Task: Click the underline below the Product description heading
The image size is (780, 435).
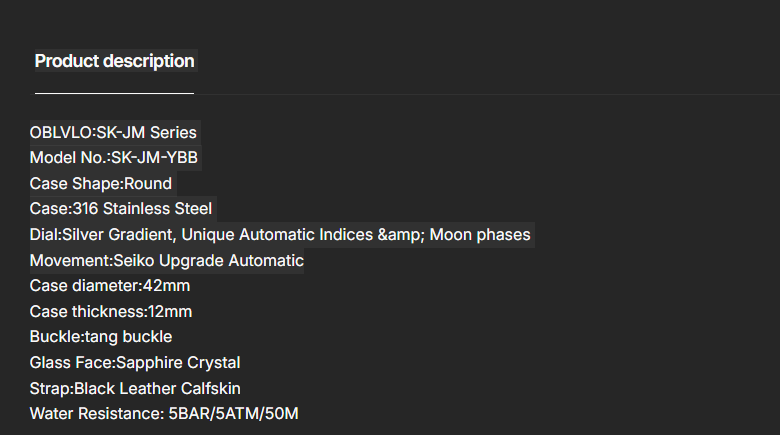Action: click(x=114, y=93)
